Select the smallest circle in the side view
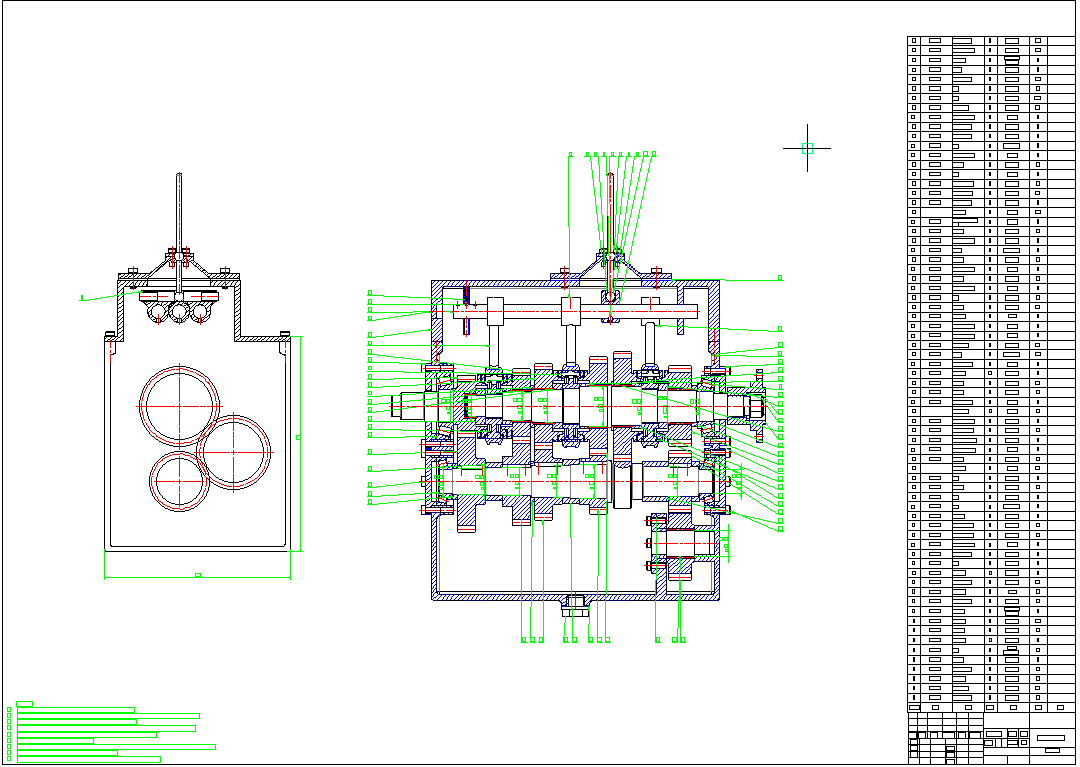The height and width of the screenshot is (767, 1080). [x=179, y=481]
